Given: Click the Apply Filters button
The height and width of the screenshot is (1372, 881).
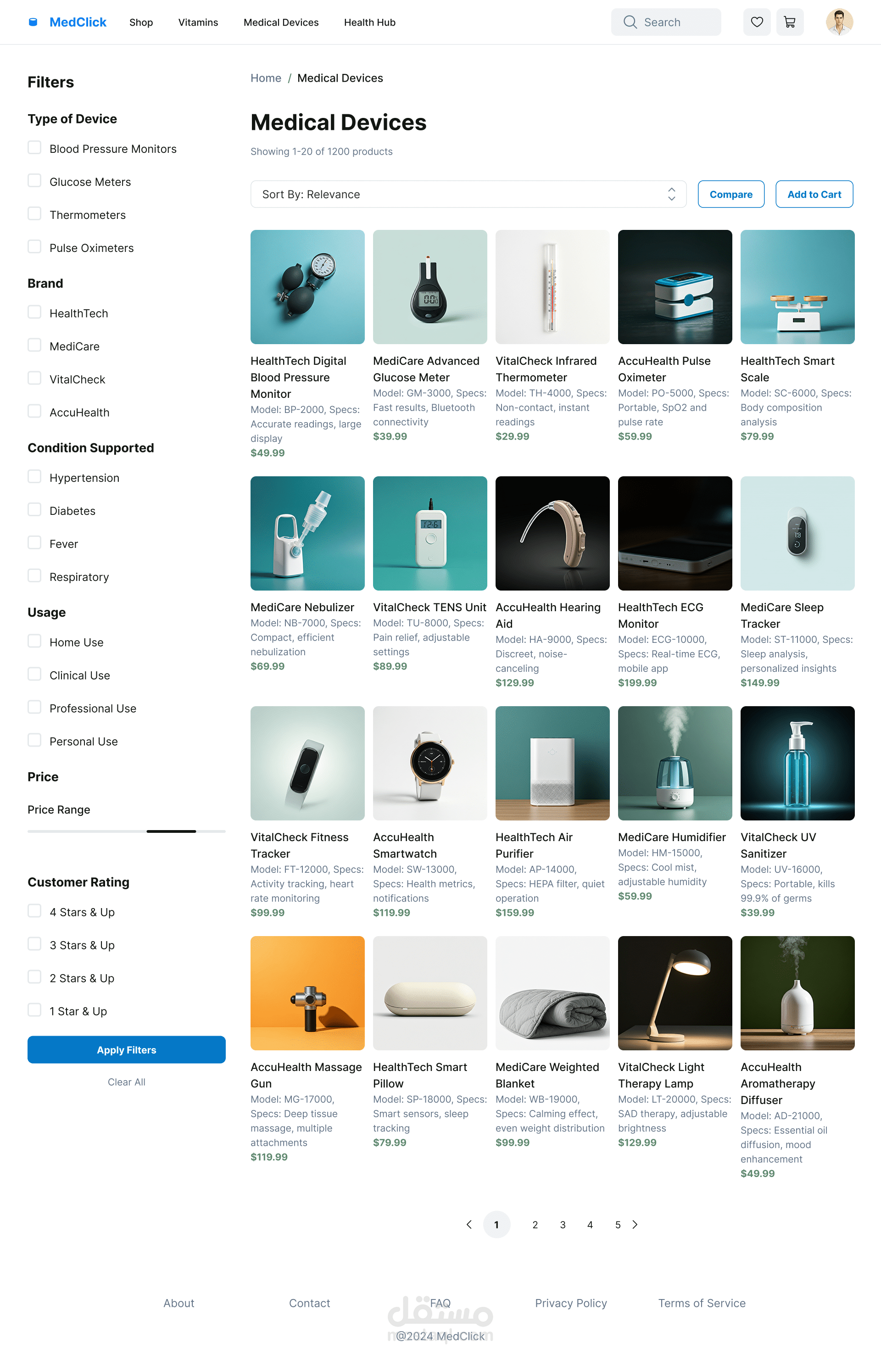Looking at the screenshot, I should 127,1049.
